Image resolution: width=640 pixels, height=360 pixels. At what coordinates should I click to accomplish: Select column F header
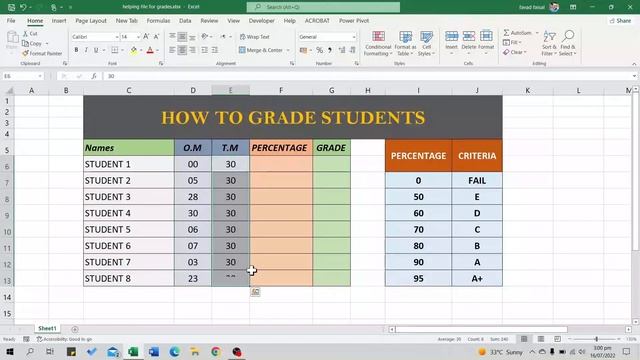tap(281, 90)
